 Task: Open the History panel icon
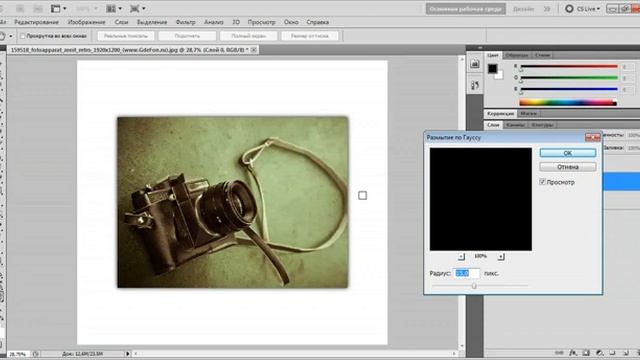tap(475, 85)
